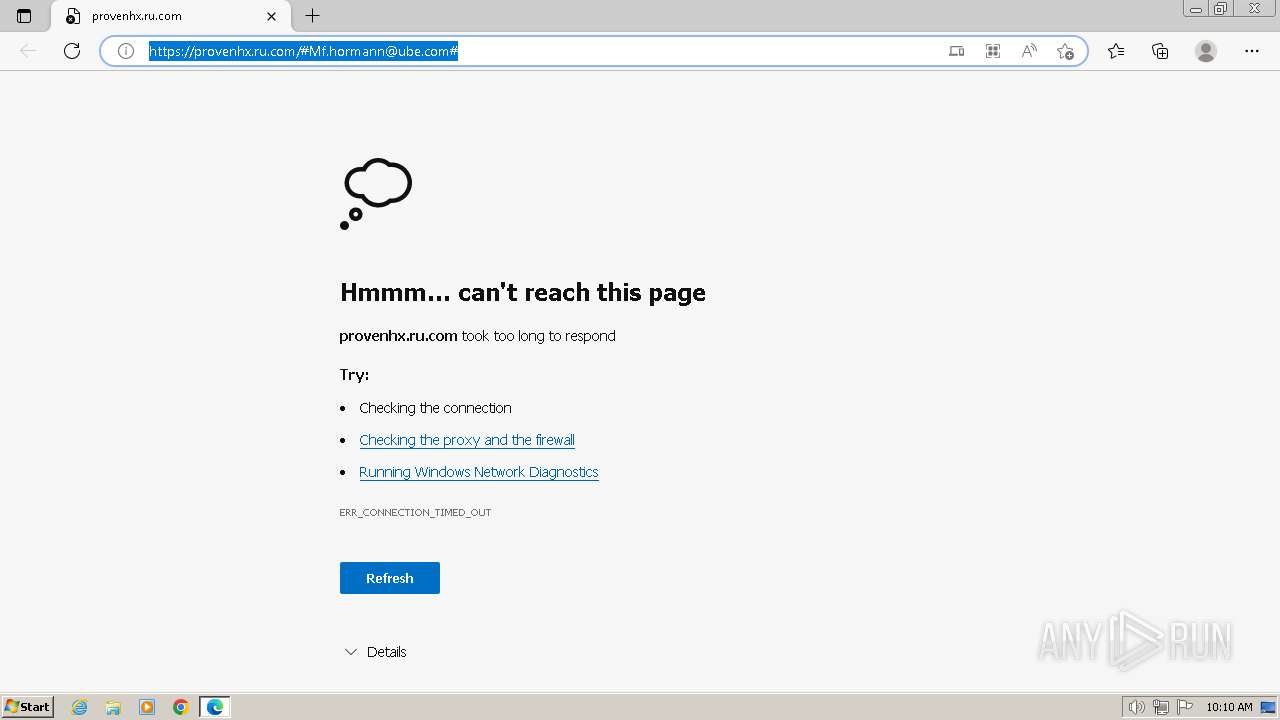Add this page to favorites star
Viewport: 1280px width, 720px height.
click(x=1065, y=51)
